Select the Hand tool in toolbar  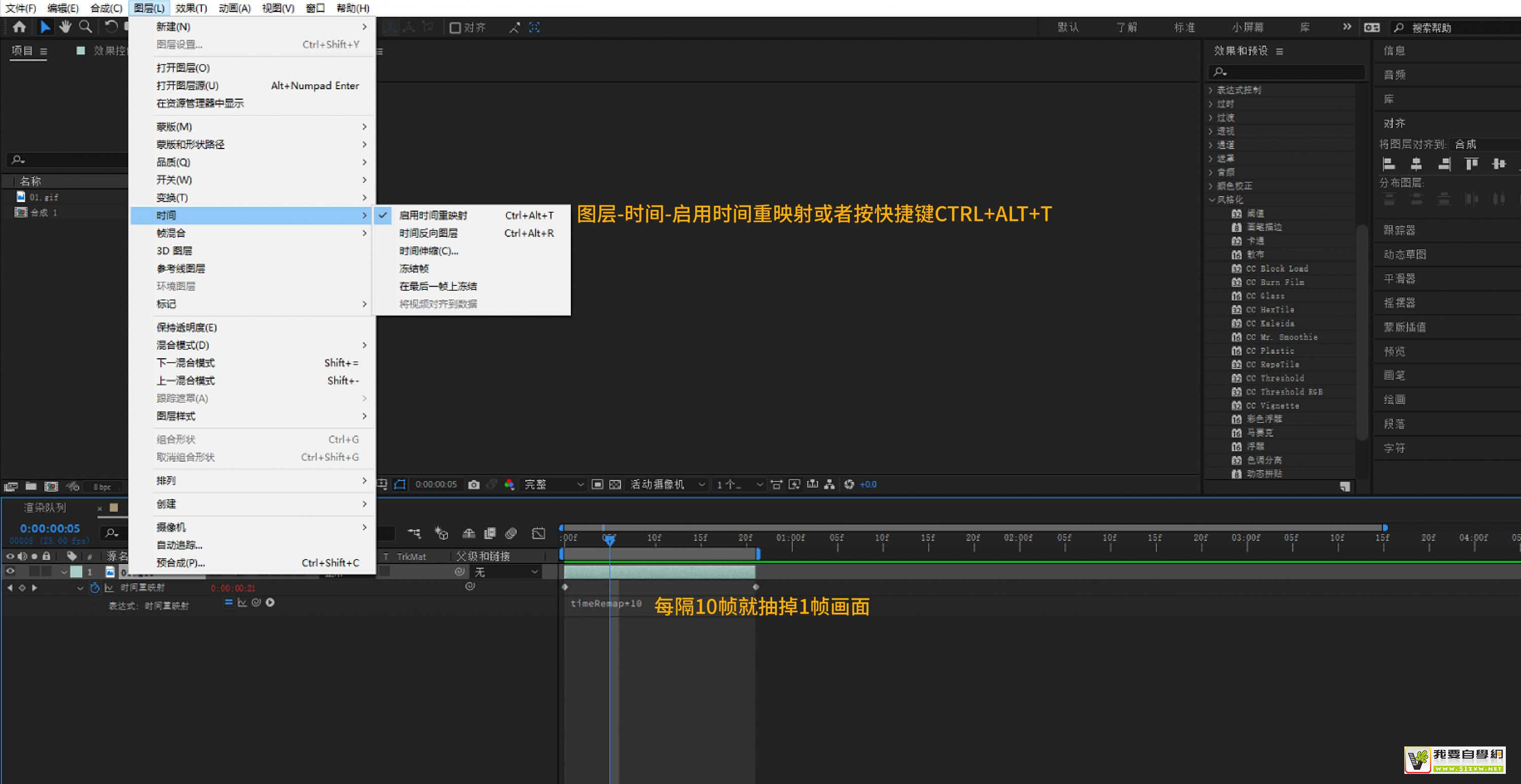tap(65, 27)
